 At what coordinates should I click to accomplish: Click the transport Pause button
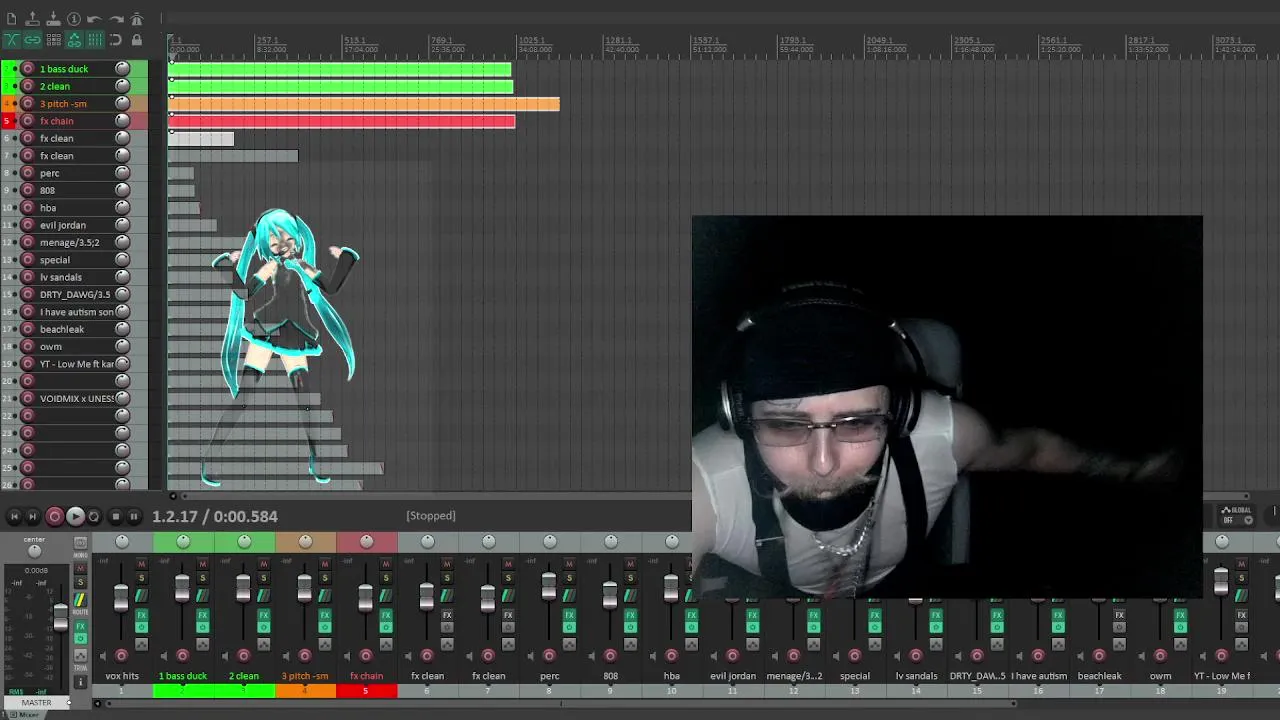click(133, 516)
